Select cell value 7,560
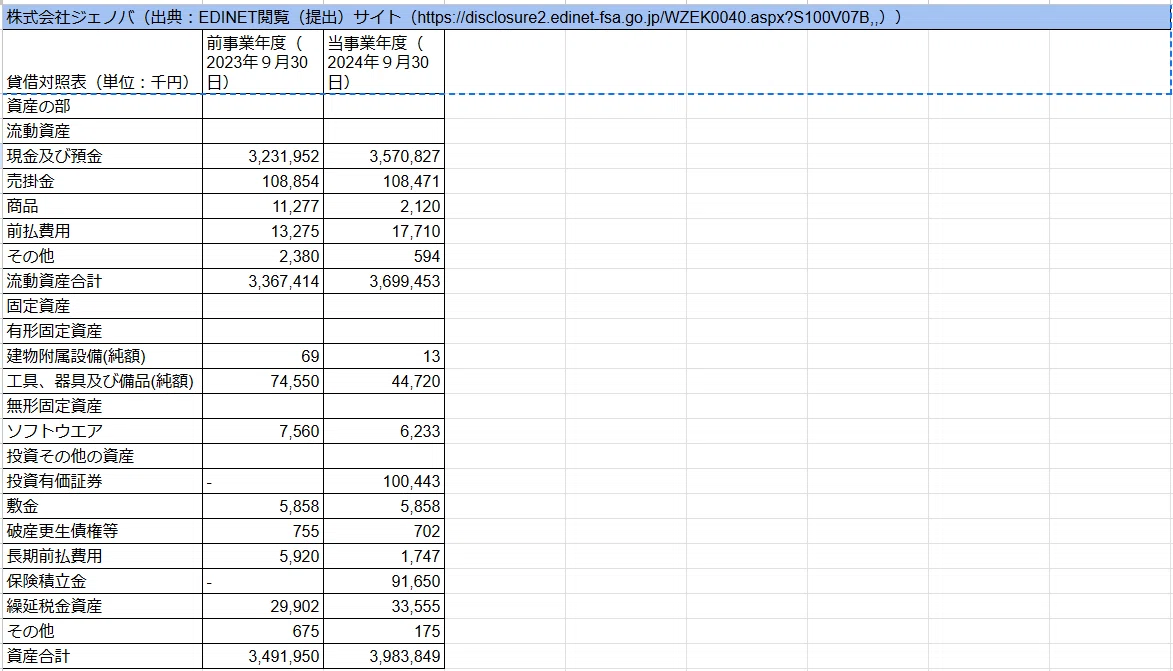Image resolution: width=1173 pixels, height=671 pixels. 263,432
